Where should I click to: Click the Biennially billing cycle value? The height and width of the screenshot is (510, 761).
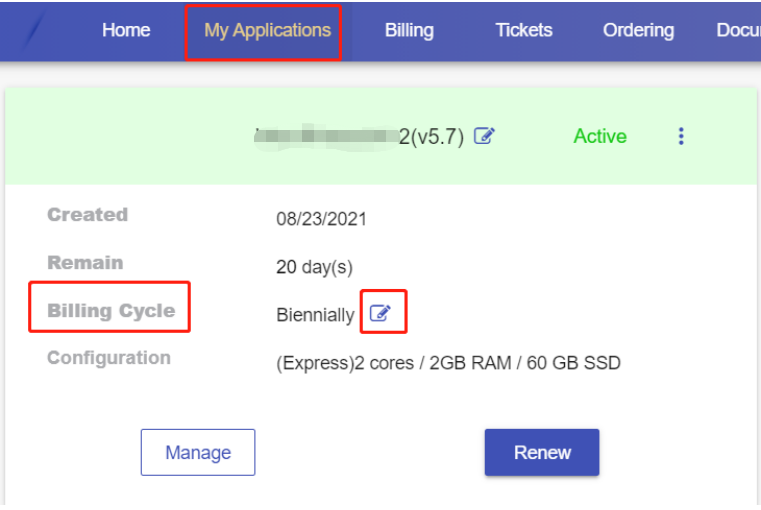click(x=315, y=315)
